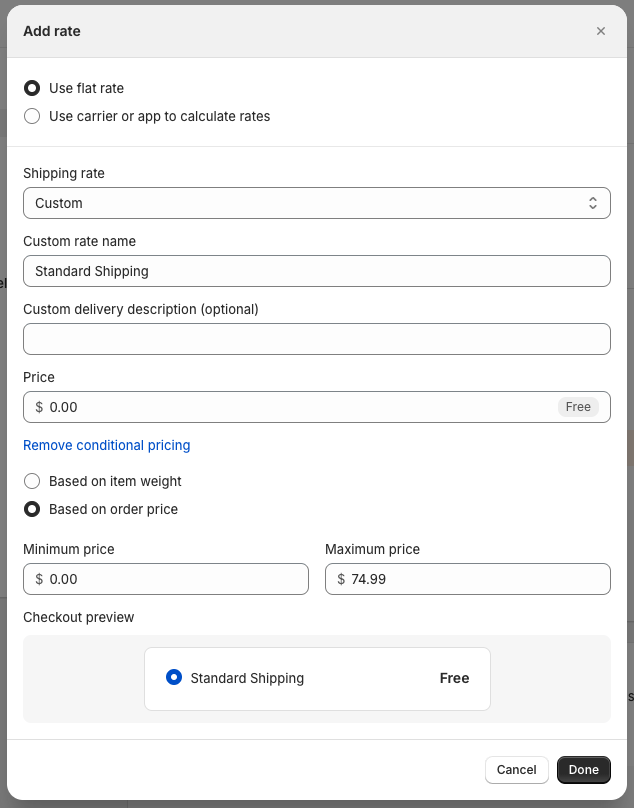This screenshot has height=808, width=634.
Task: Open the Shipping rate dropdown
Action: pos(316,203)
